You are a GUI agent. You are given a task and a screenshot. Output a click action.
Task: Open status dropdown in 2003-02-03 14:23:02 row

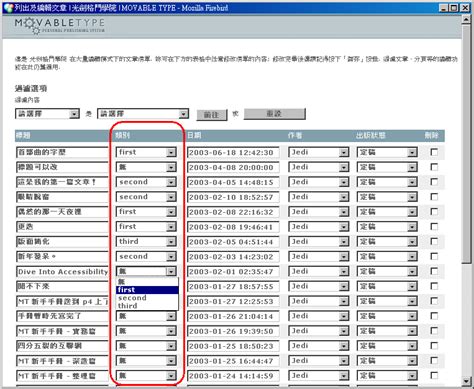tap(387, 256)
